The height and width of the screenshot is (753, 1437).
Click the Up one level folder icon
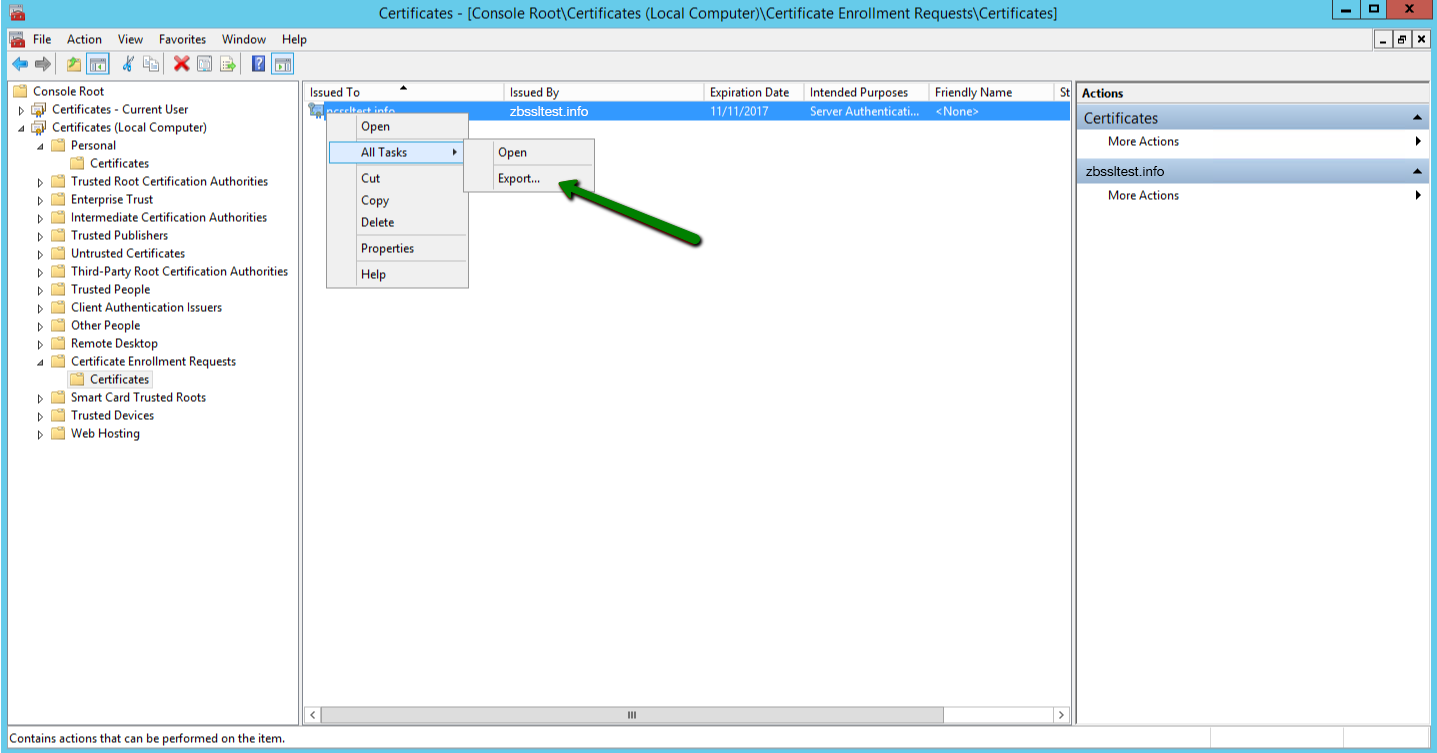(x=73, y=63)
